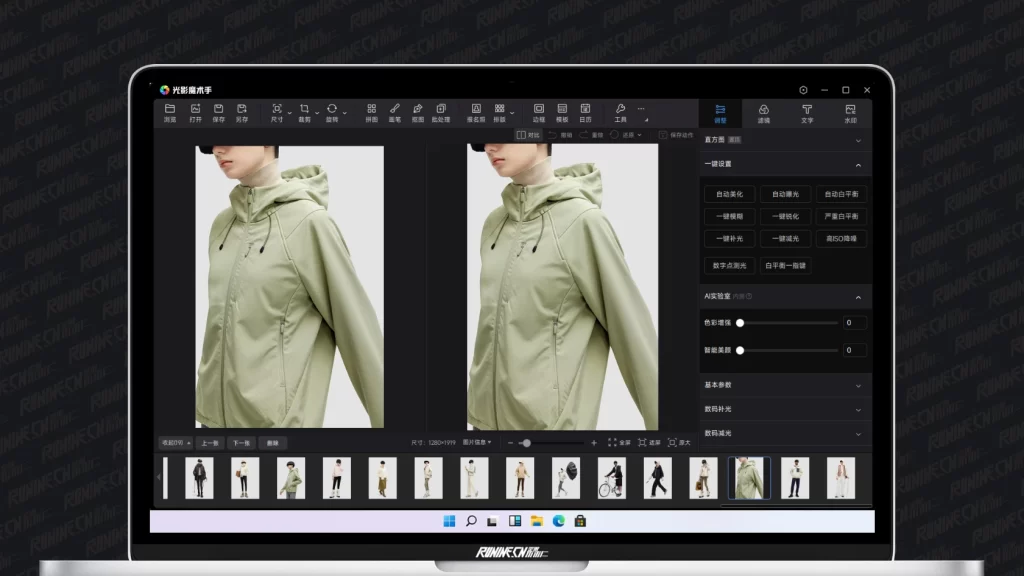The width and height of the screenshot is (1024, 576).
Task: Select the man with bicycle thumbnail
Action: point(611,478)
